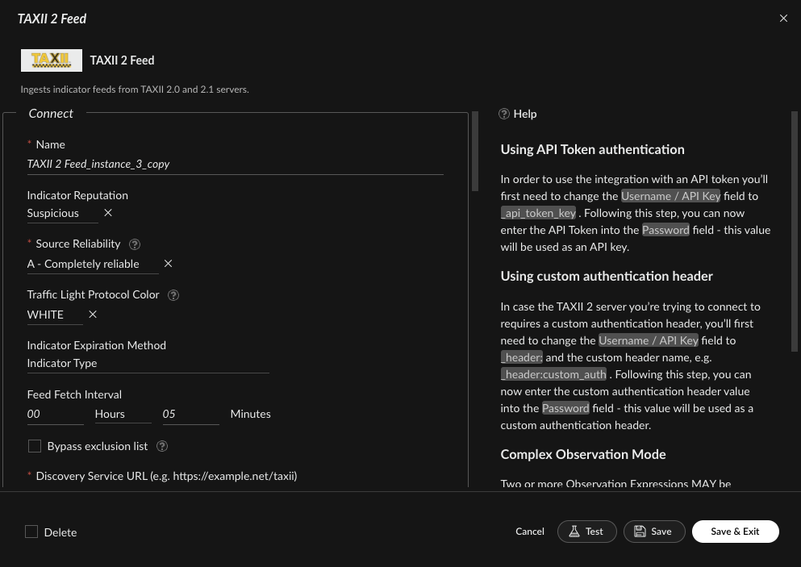This screenshot has height=567, width=801.
Task: Open the Traffic Light Protocol Color dropdown
Action: tap(52, 314)
